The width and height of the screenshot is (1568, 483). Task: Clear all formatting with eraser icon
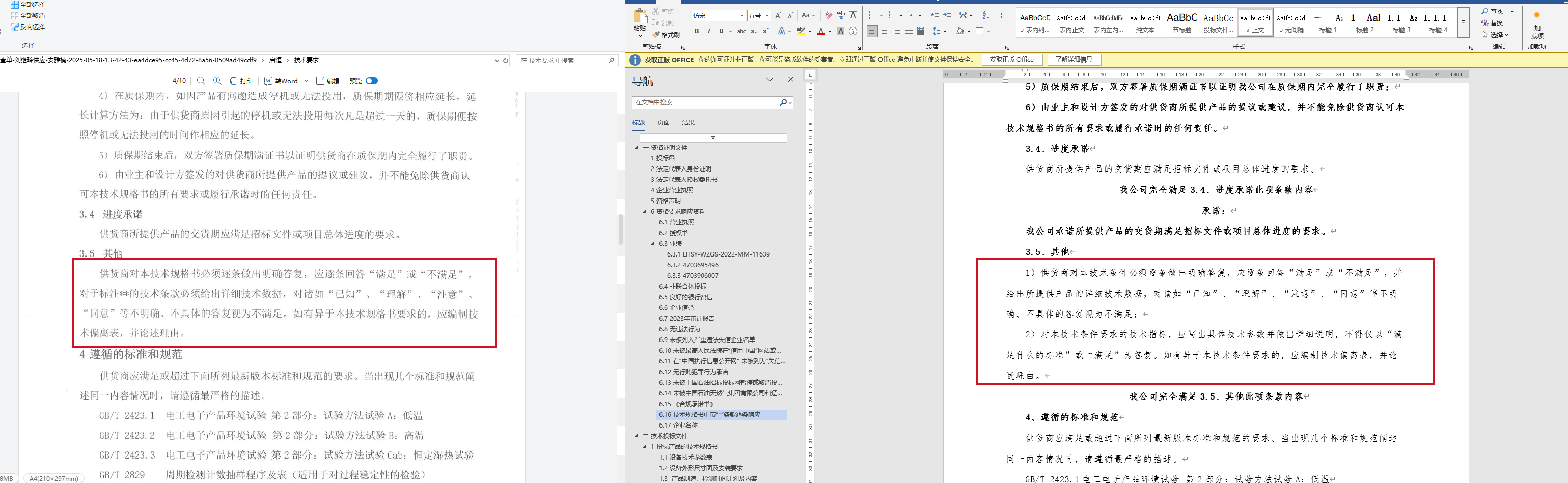pos(829,15)
